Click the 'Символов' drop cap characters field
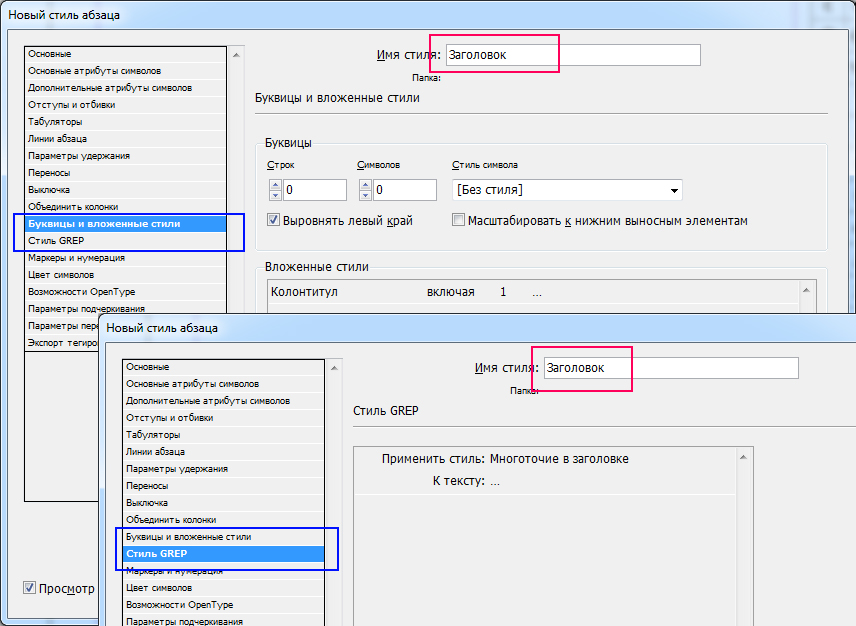 (x=405, y=190)
